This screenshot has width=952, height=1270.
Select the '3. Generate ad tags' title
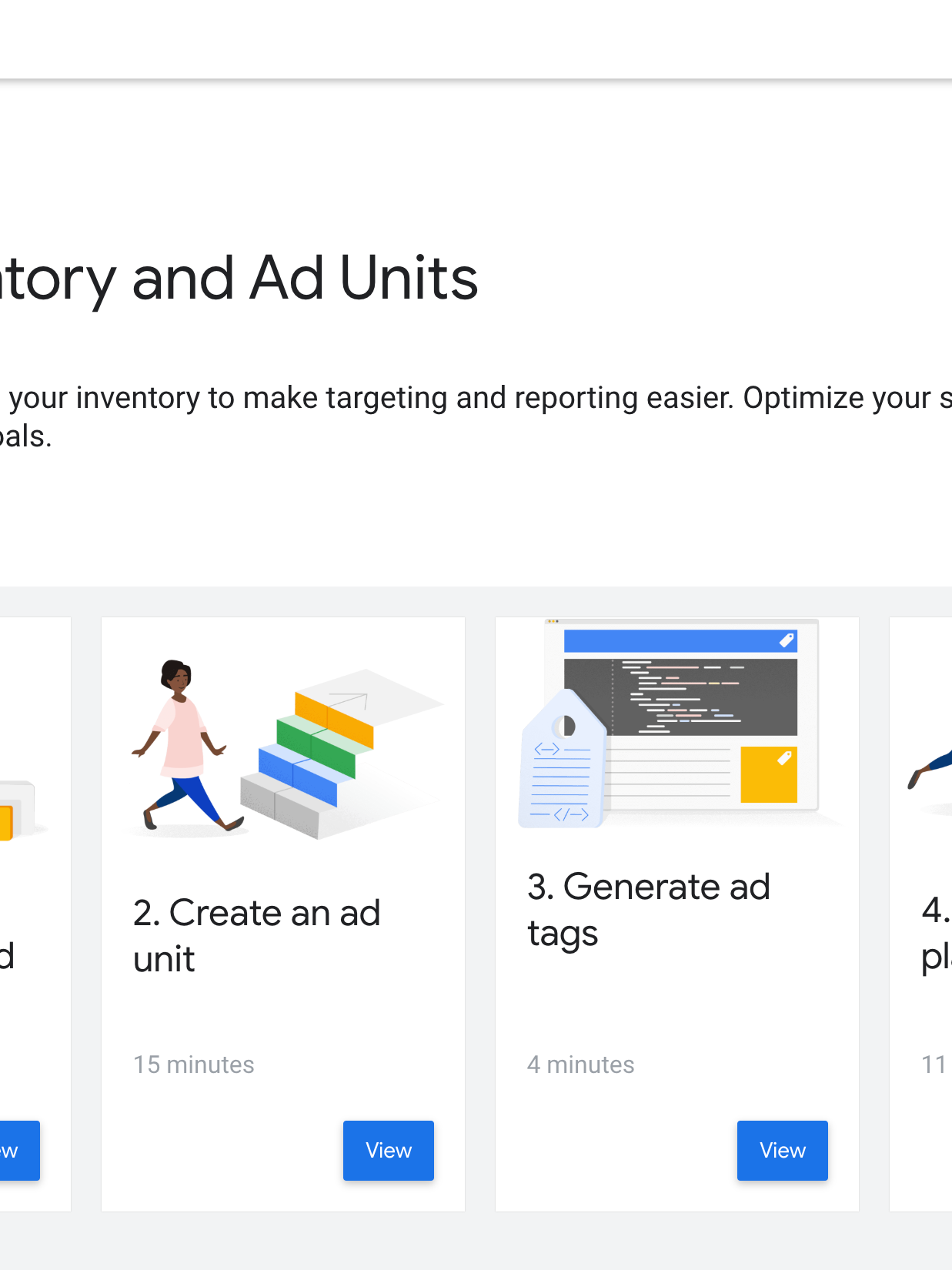click(648, 910)
